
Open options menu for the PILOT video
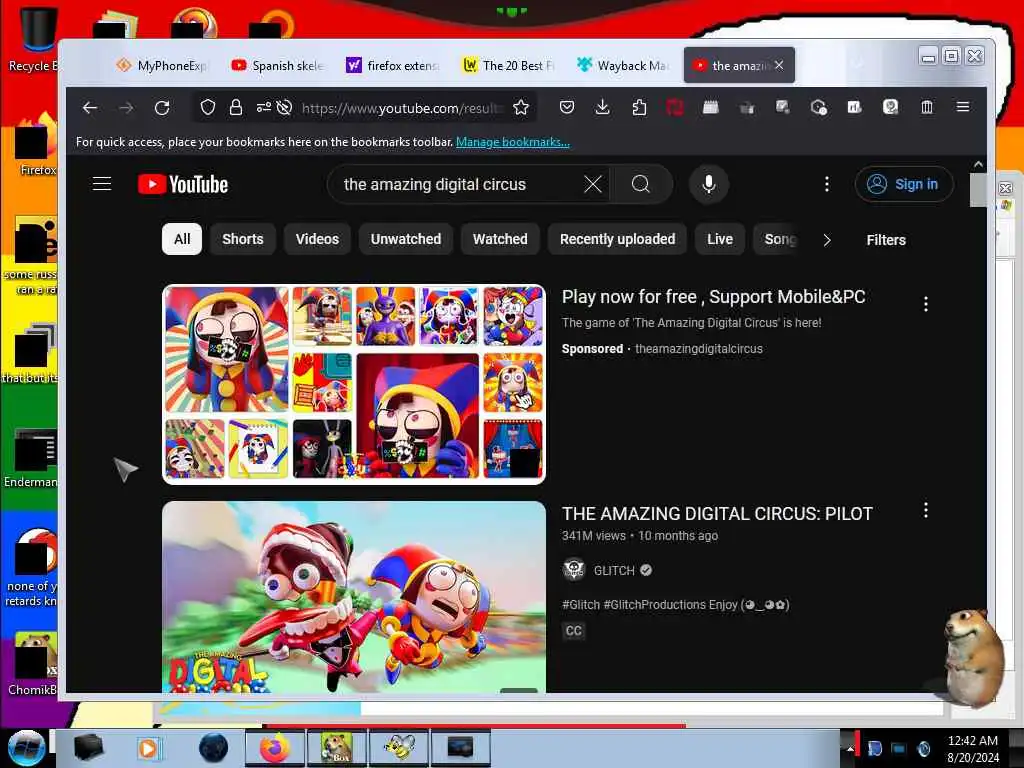click(925, 510)
